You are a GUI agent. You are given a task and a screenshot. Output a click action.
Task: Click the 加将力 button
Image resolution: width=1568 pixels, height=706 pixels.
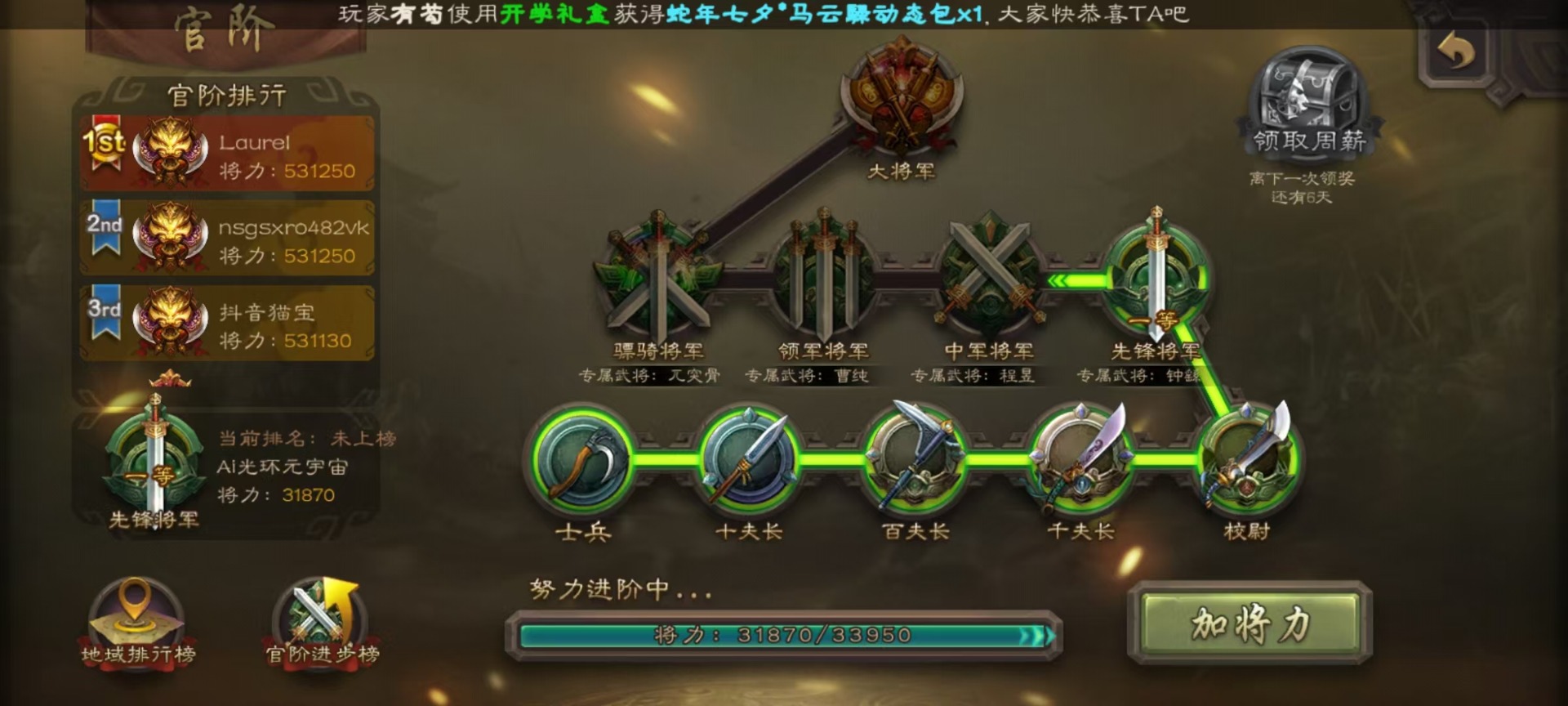(x=1249, y=624)
